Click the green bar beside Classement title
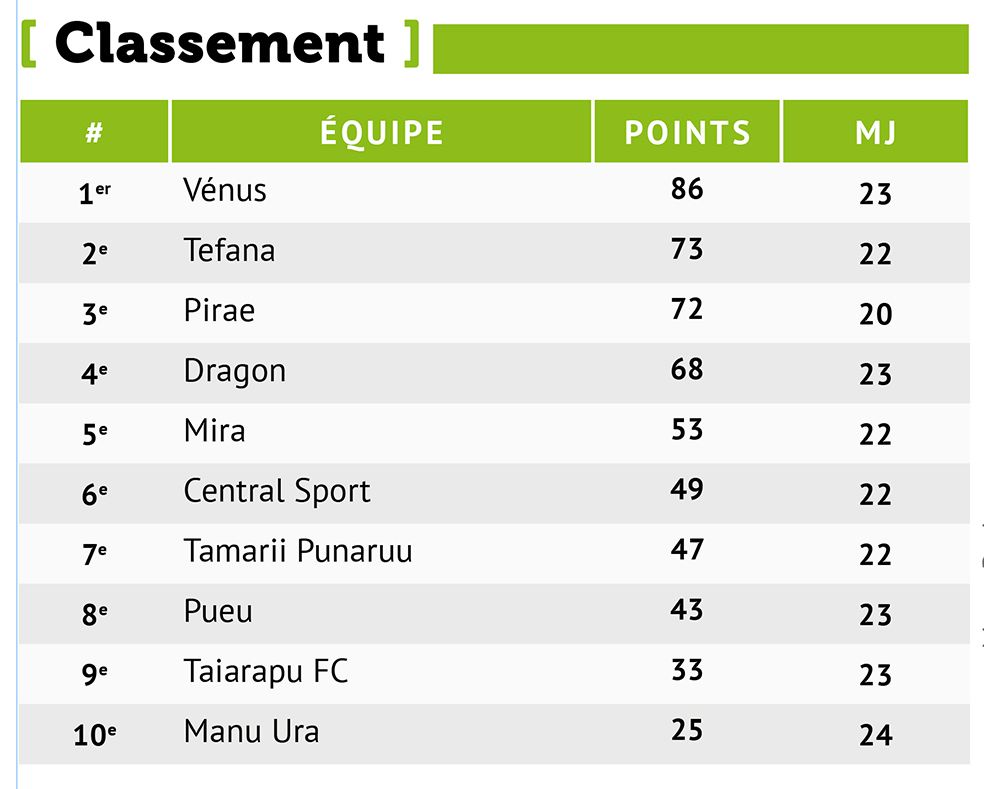 (x=700, y=49)
